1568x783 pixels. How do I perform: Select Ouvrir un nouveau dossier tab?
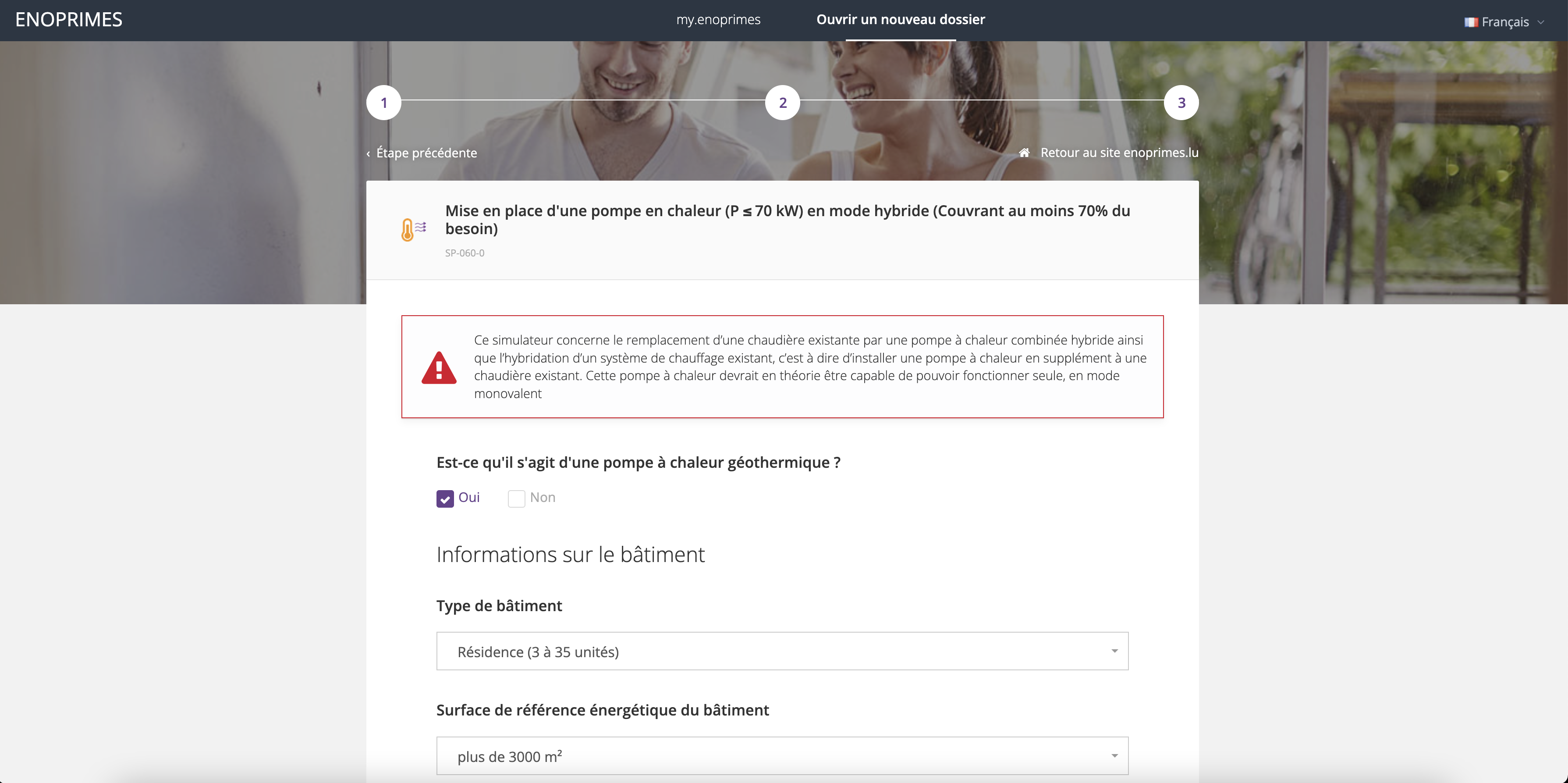point(900,20)
